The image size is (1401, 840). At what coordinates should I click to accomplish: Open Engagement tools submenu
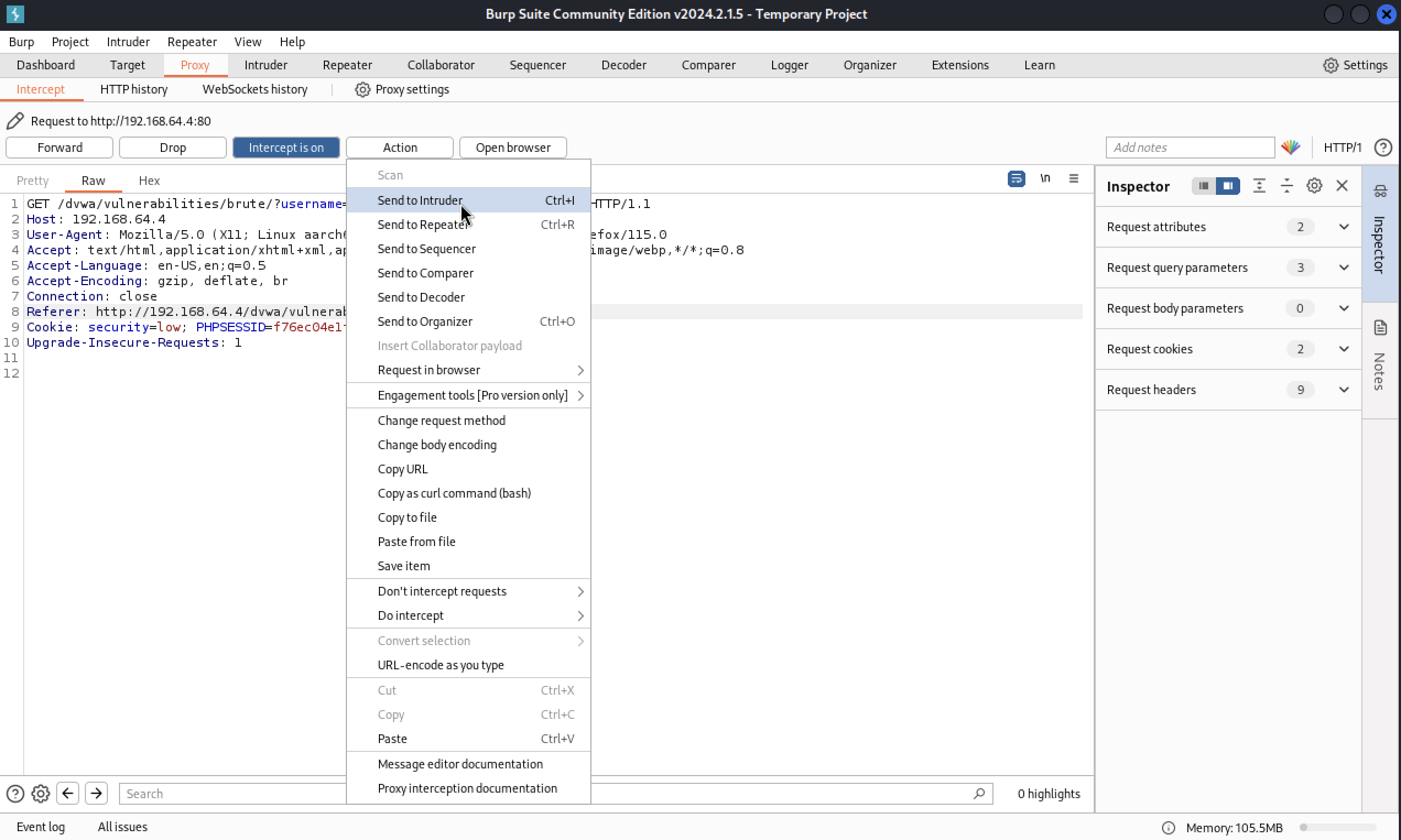(x=468, y=396)
